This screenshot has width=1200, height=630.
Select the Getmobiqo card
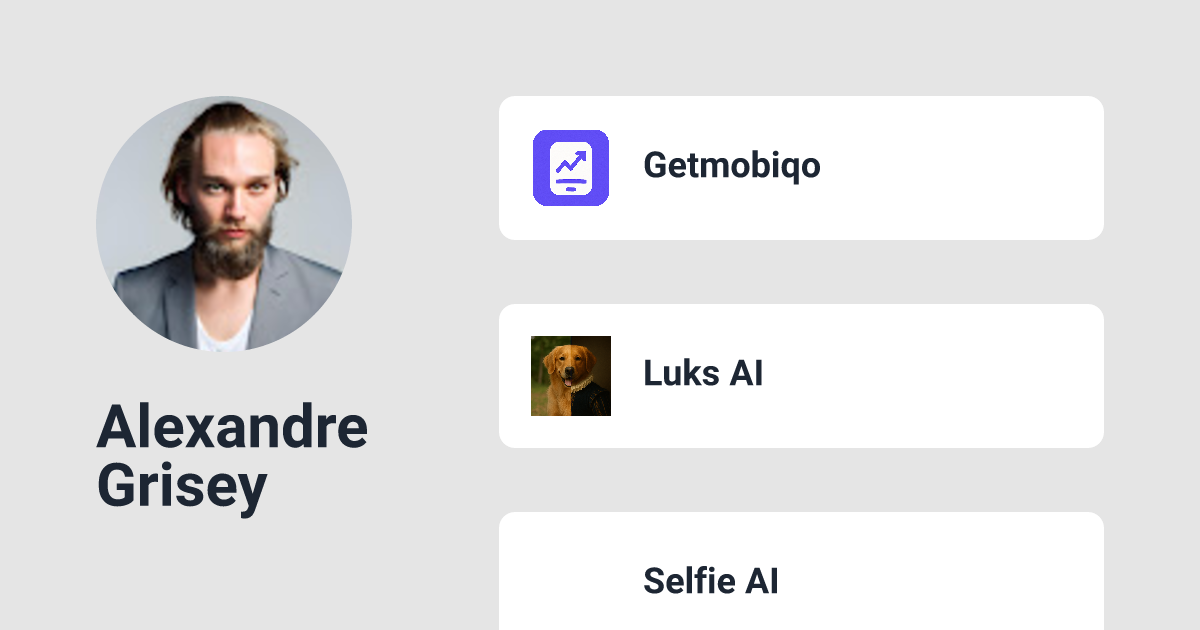click(800, 167)
